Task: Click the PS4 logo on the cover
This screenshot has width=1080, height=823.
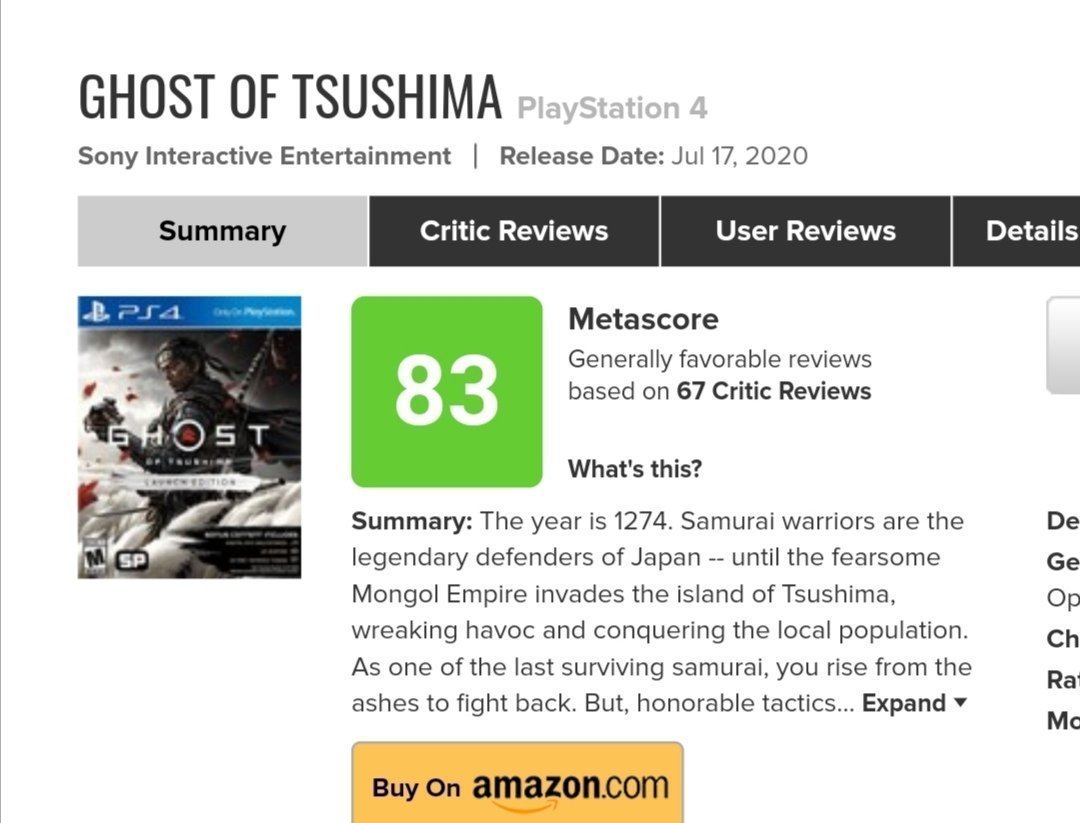Action: pos(134,312)
